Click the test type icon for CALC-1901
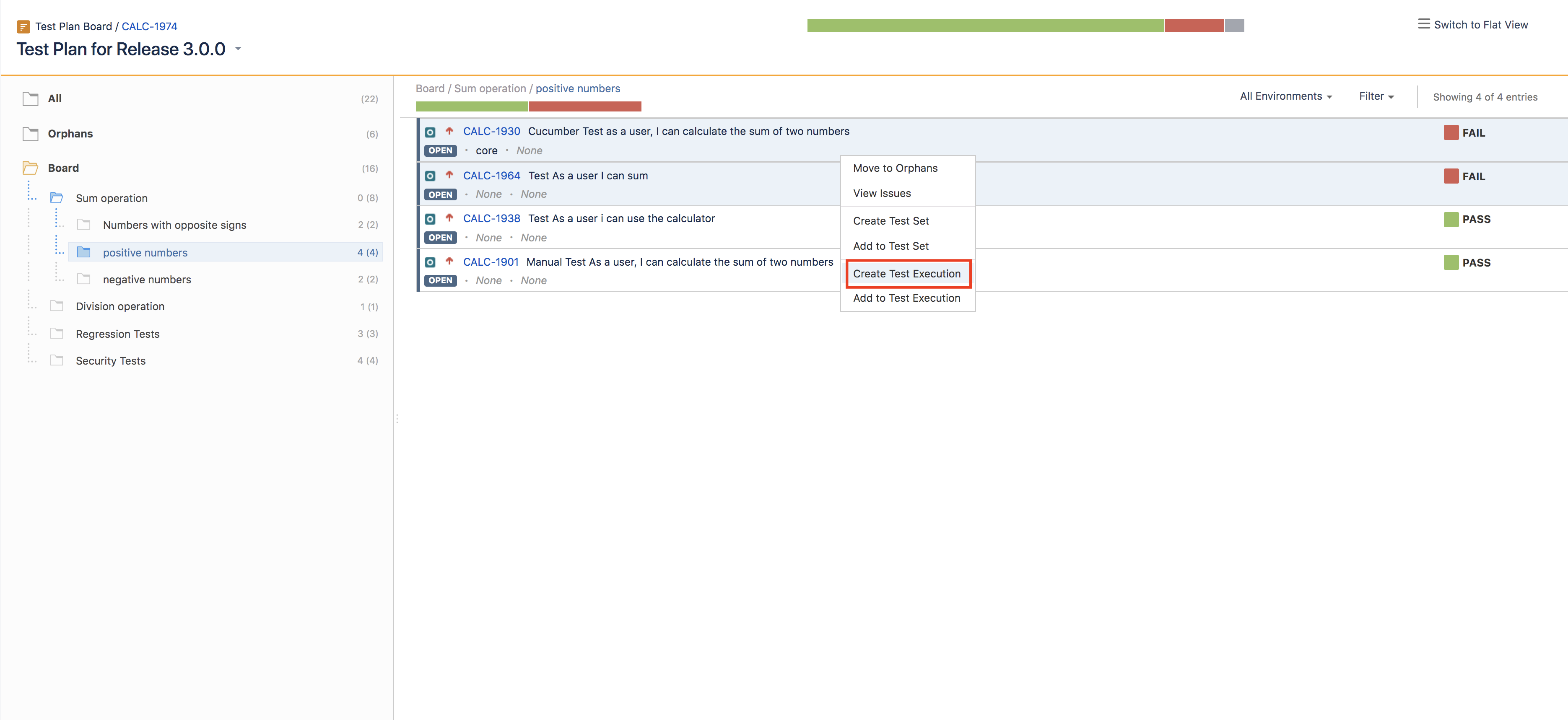Image resolution: width=1568 pixels, height=720 pixels. click(430, 262)
